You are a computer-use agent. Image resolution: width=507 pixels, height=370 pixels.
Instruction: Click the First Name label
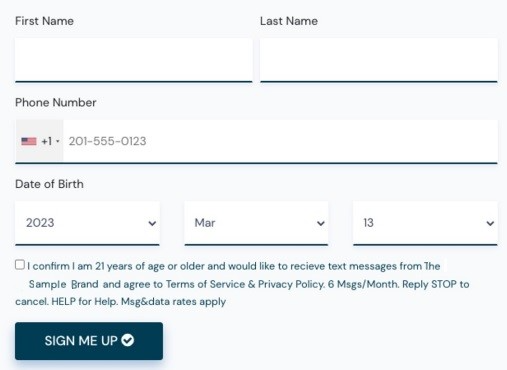point(44,21)
